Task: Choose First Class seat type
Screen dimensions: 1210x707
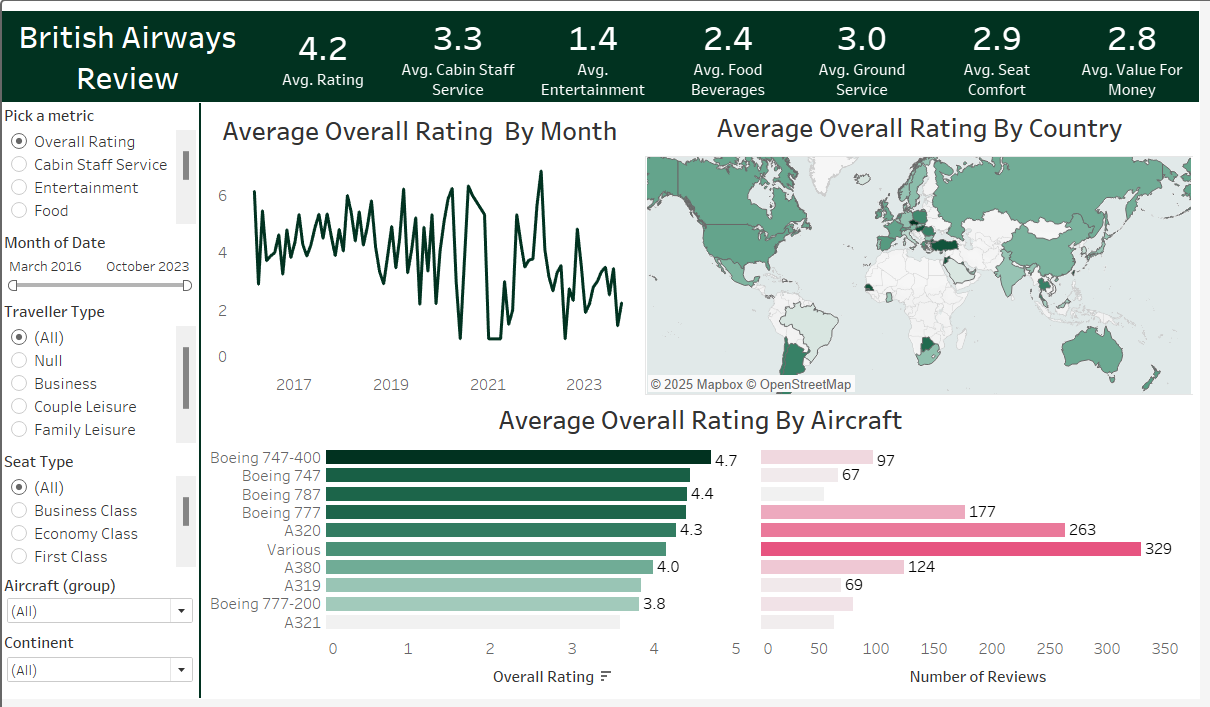Action: 19,557
